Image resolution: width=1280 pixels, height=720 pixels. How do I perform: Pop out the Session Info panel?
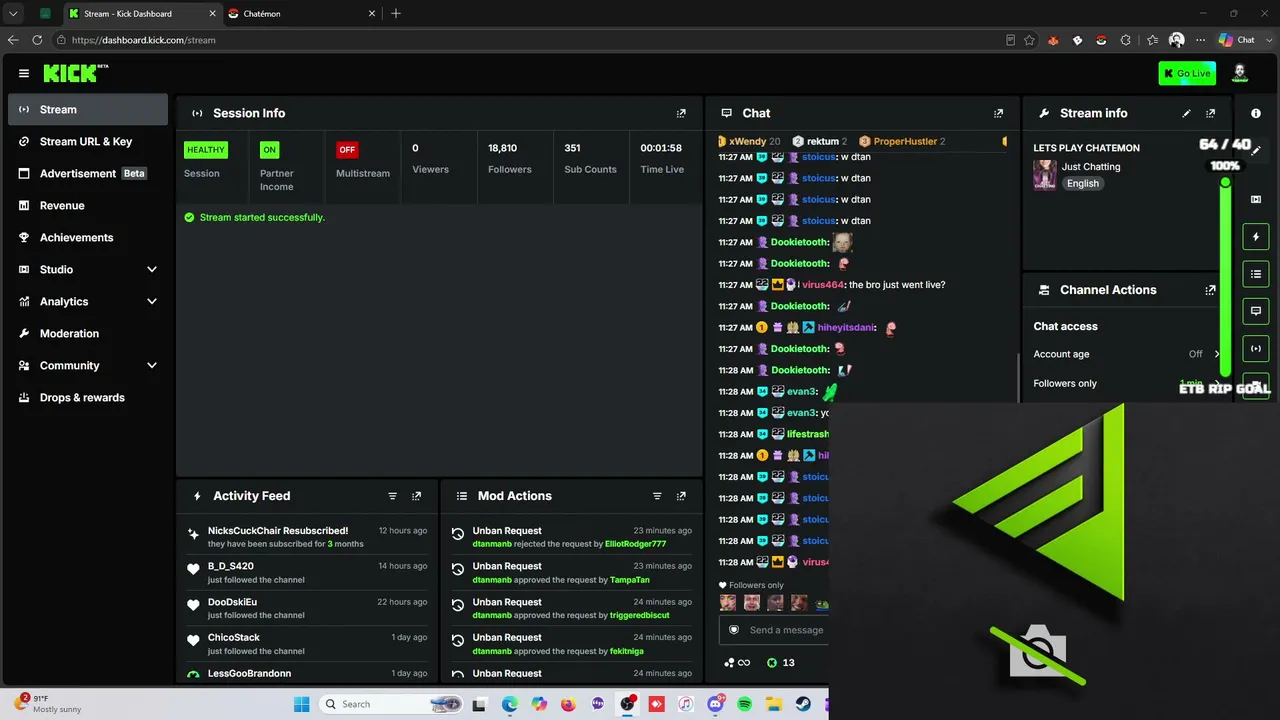681,113
